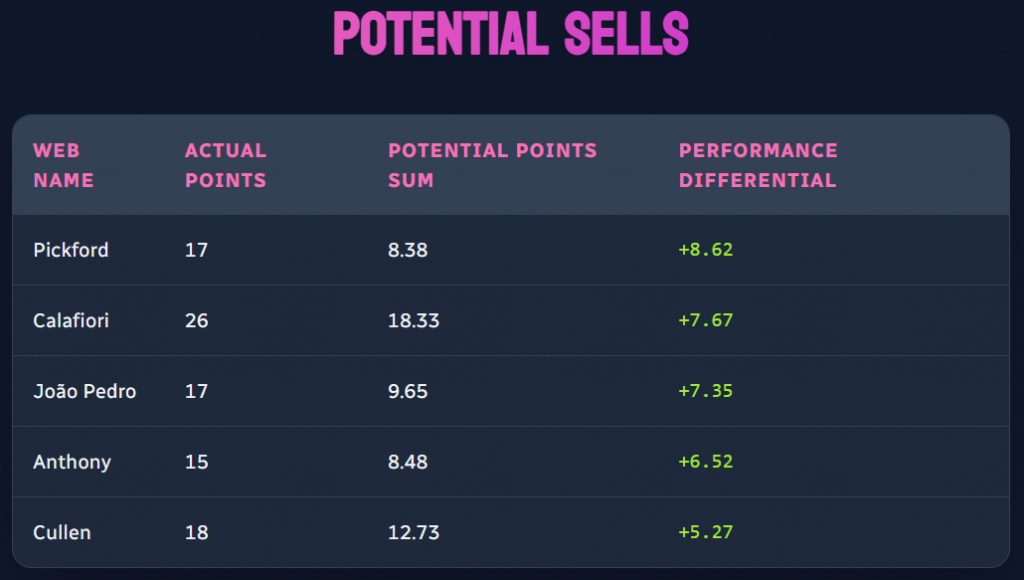Click Calafiori's actual points value 26
Viewport: 1024px width, 580px height.
197,321
